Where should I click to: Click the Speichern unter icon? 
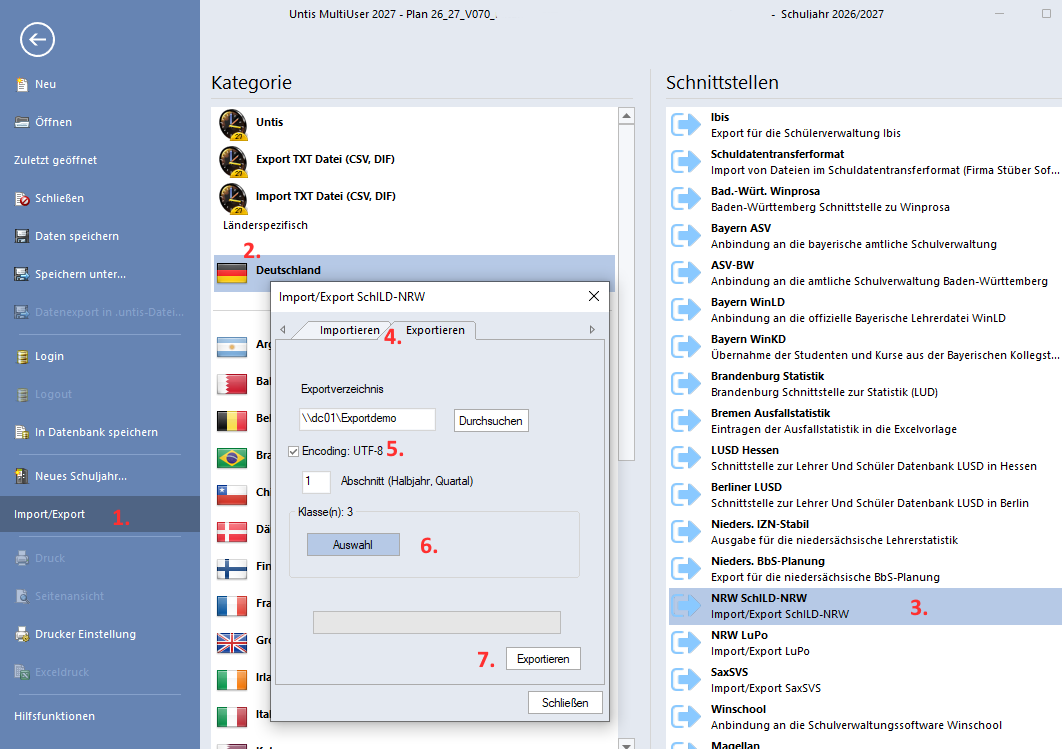pos(22,274)
